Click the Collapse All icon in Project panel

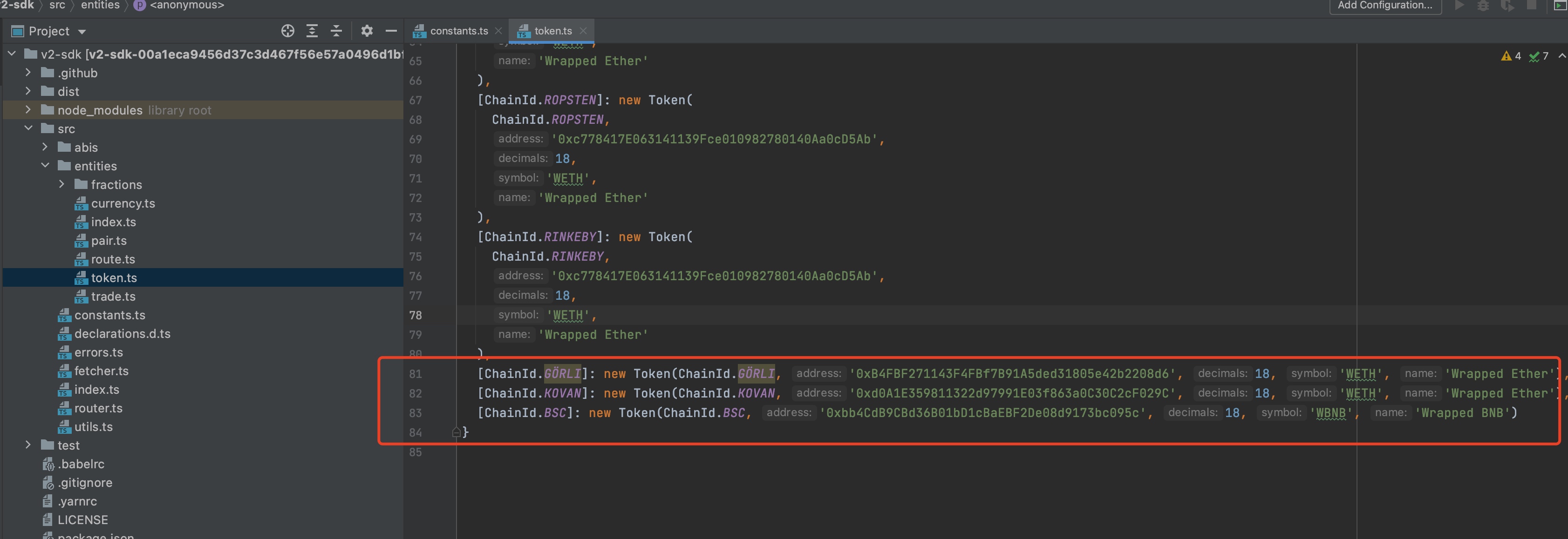(x=336, y=31)
